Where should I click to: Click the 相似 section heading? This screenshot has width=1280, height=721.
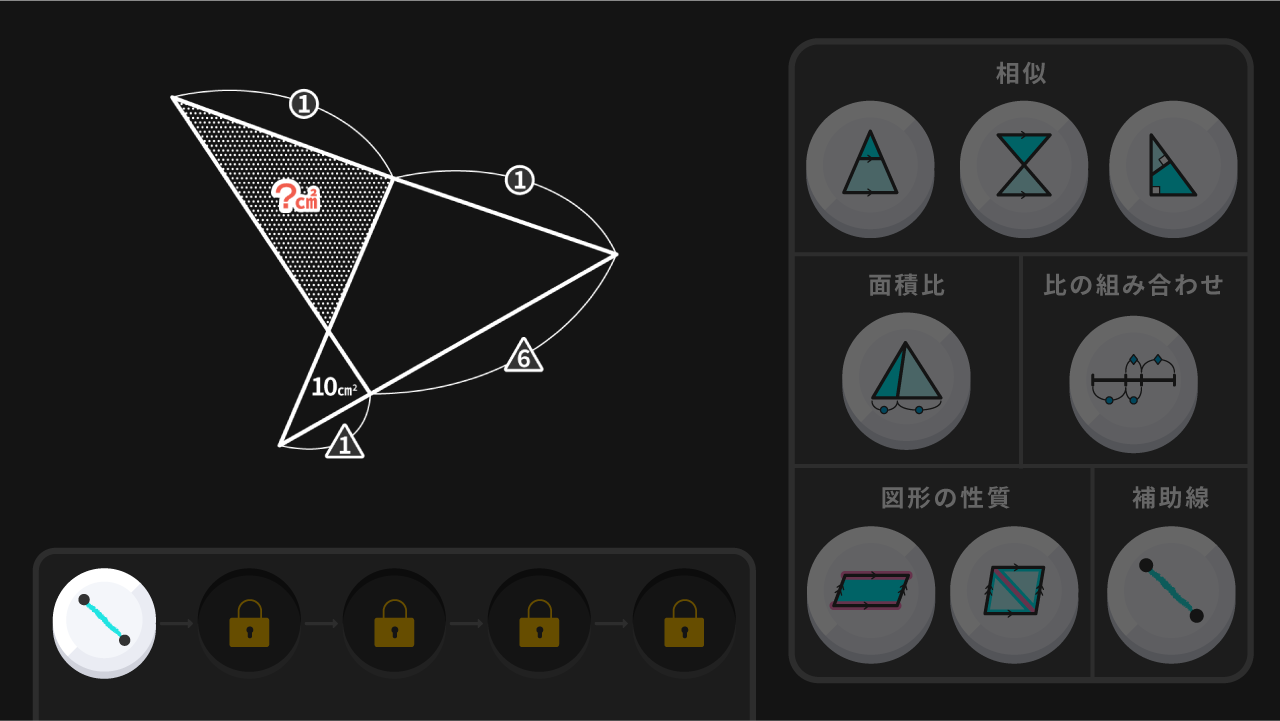coord(1021,73)
